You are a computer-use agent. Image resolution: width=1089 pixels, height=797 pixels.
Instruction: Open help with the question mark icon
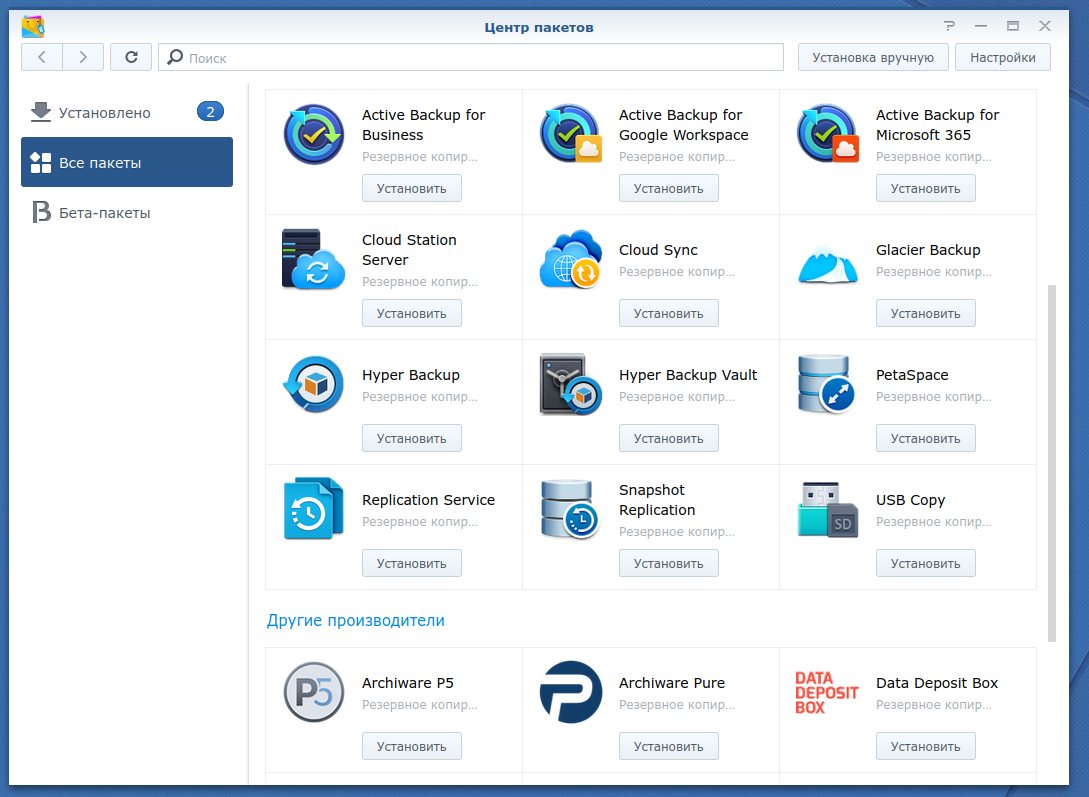click(x=949, y=26)
